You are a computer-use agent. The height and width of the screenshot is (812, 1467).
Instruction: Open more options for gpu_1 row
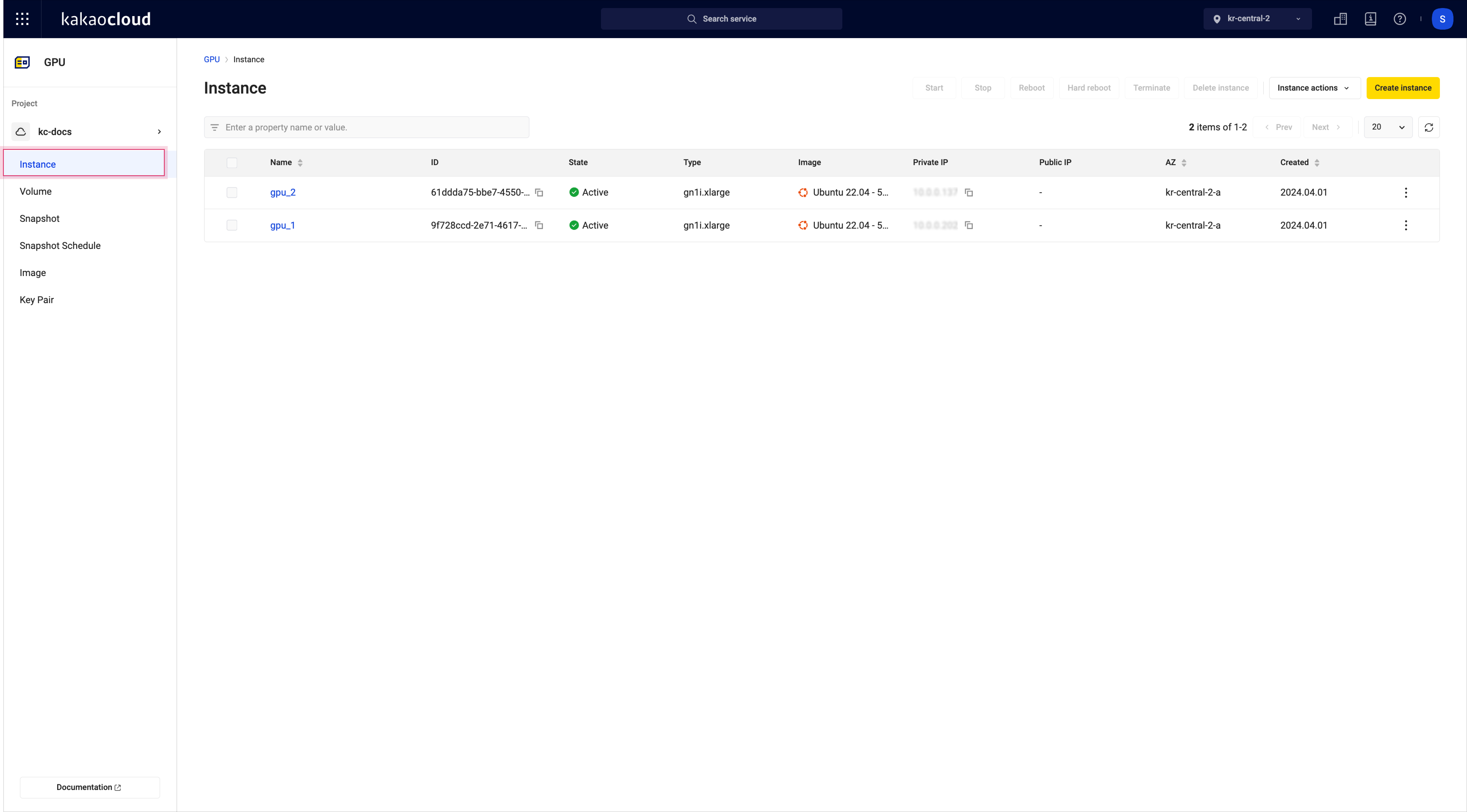[x=1406, y=225]
